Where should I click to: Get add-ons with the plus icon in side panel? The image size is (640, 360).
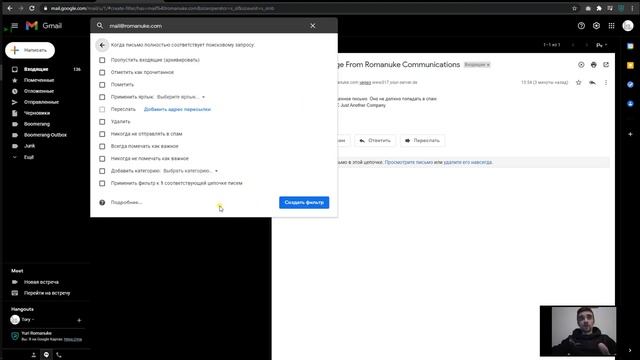pyautogui.click(x=630, y=134)
